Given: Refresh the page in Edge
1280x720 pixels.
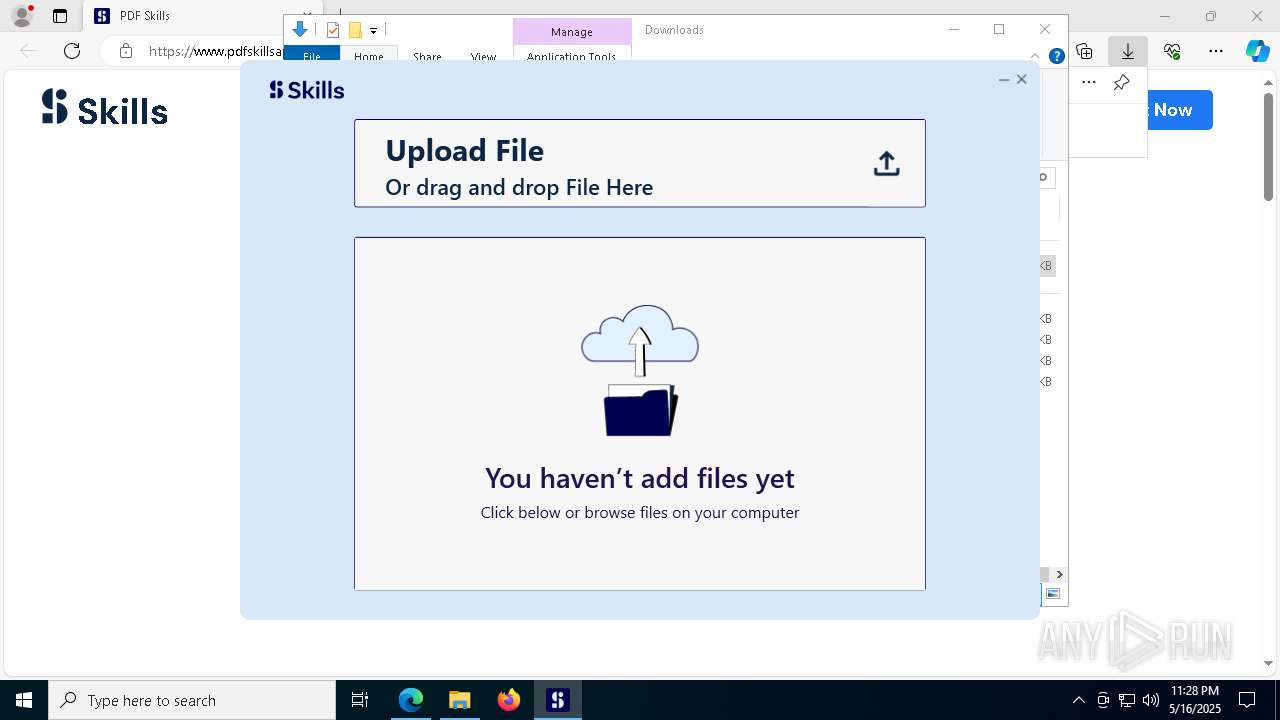Looking at the screenshot, I should coord(72,51).
